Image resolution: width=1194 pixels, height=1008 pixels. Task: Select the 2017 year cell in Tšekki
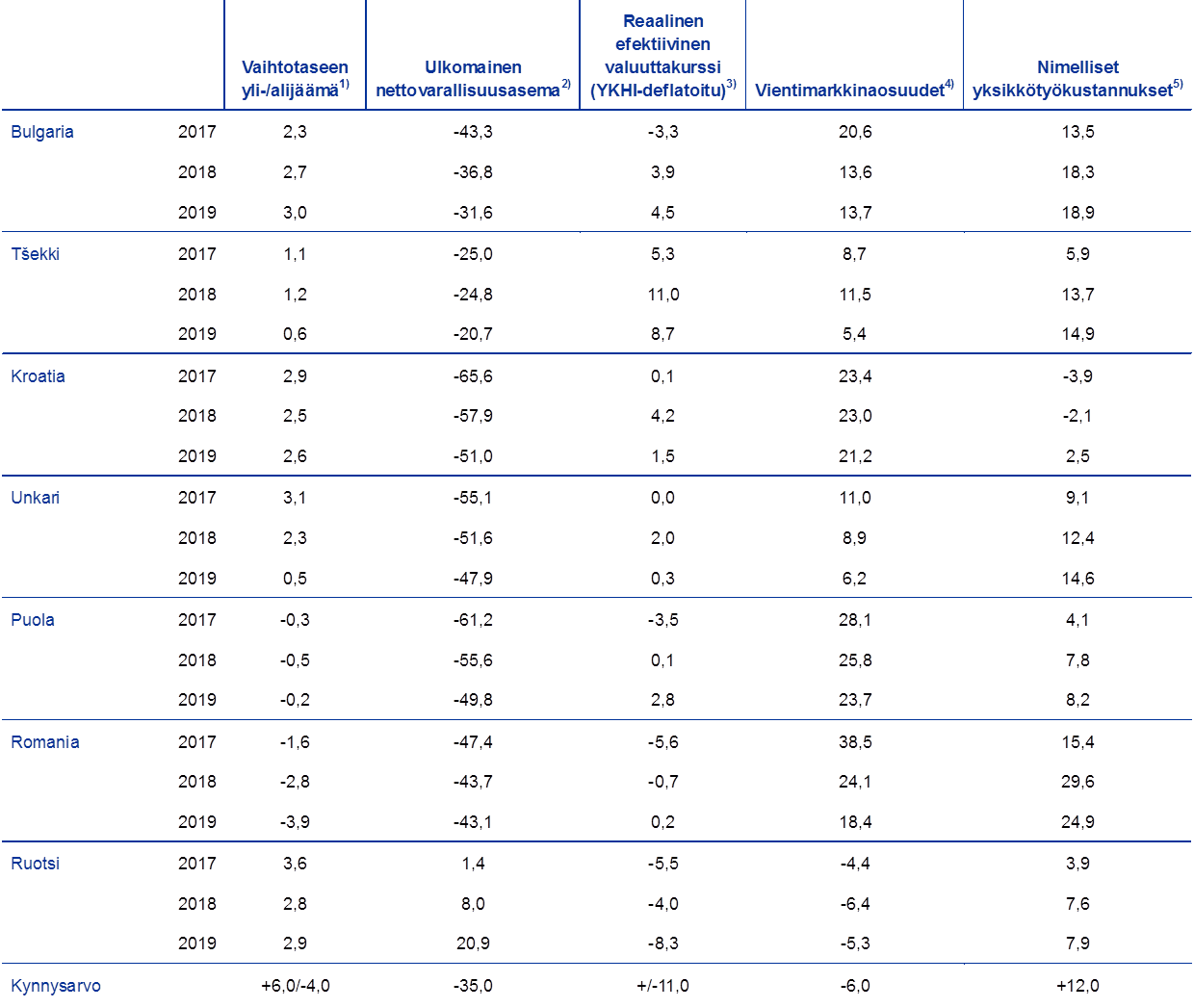pyautogui.click(x=197, y=254)
